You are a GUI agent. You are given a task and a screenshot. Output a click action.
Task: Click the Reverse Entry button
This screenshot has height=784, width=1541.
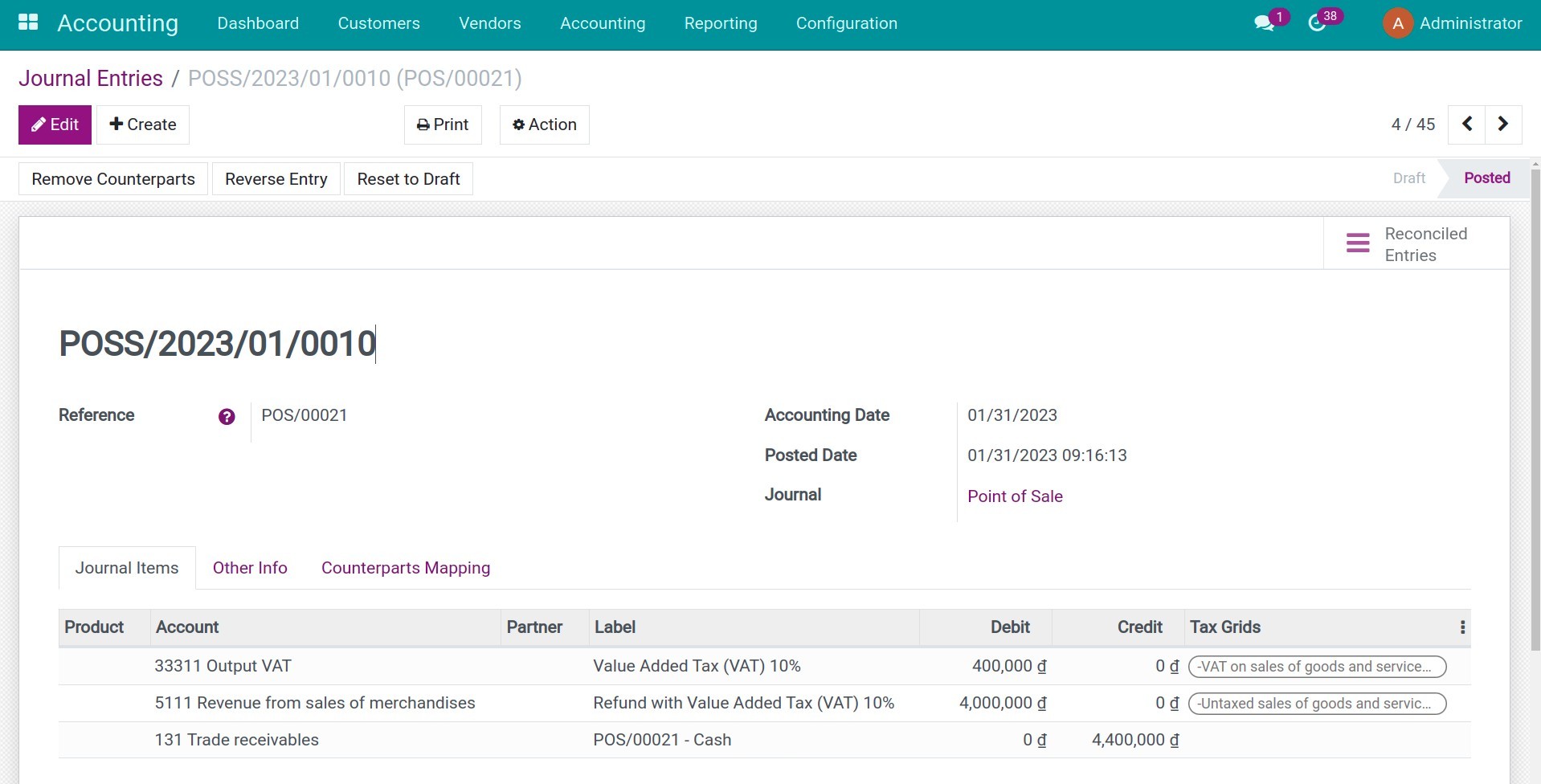click(276, 179)
